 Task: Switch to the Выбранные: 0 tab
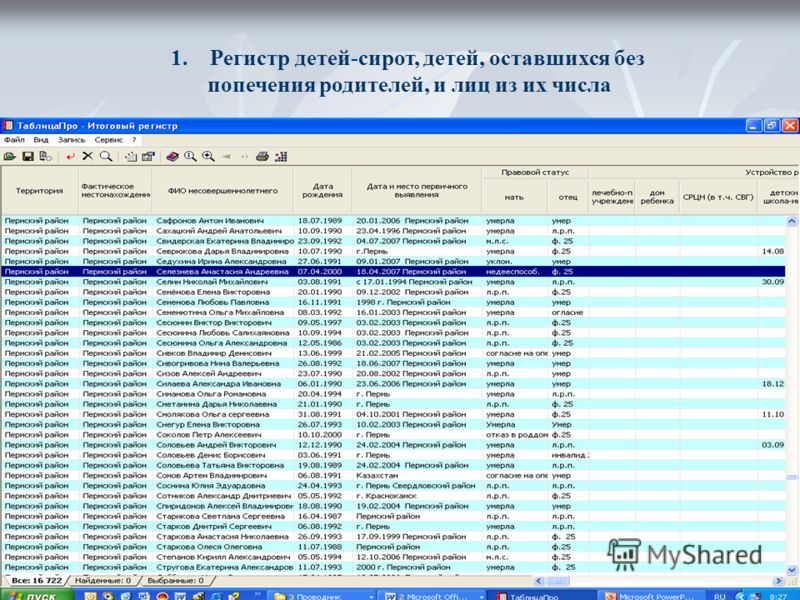tap(176, 580)
